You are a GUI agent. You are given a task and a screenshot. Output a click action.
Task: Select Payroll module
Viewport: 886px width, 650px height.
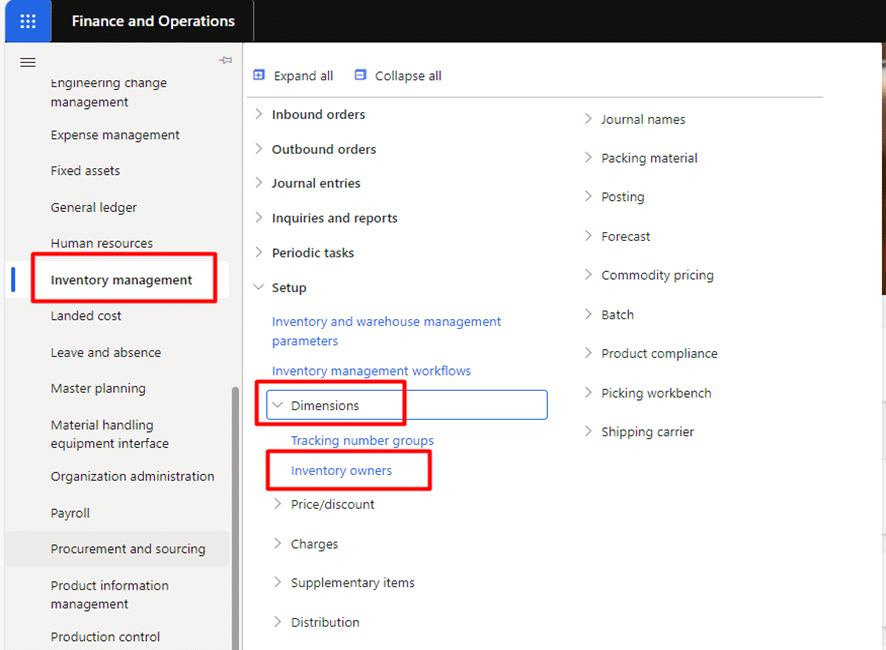[x=70, y=513]
